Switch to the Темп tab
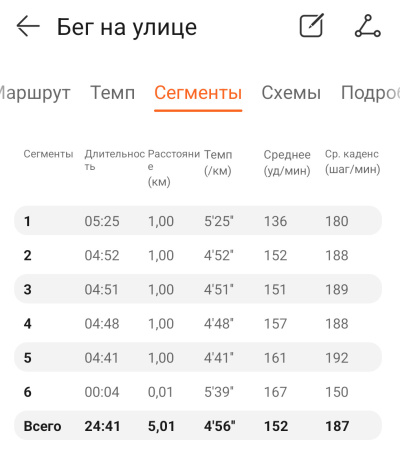400x462 pixels. point(113,92)
